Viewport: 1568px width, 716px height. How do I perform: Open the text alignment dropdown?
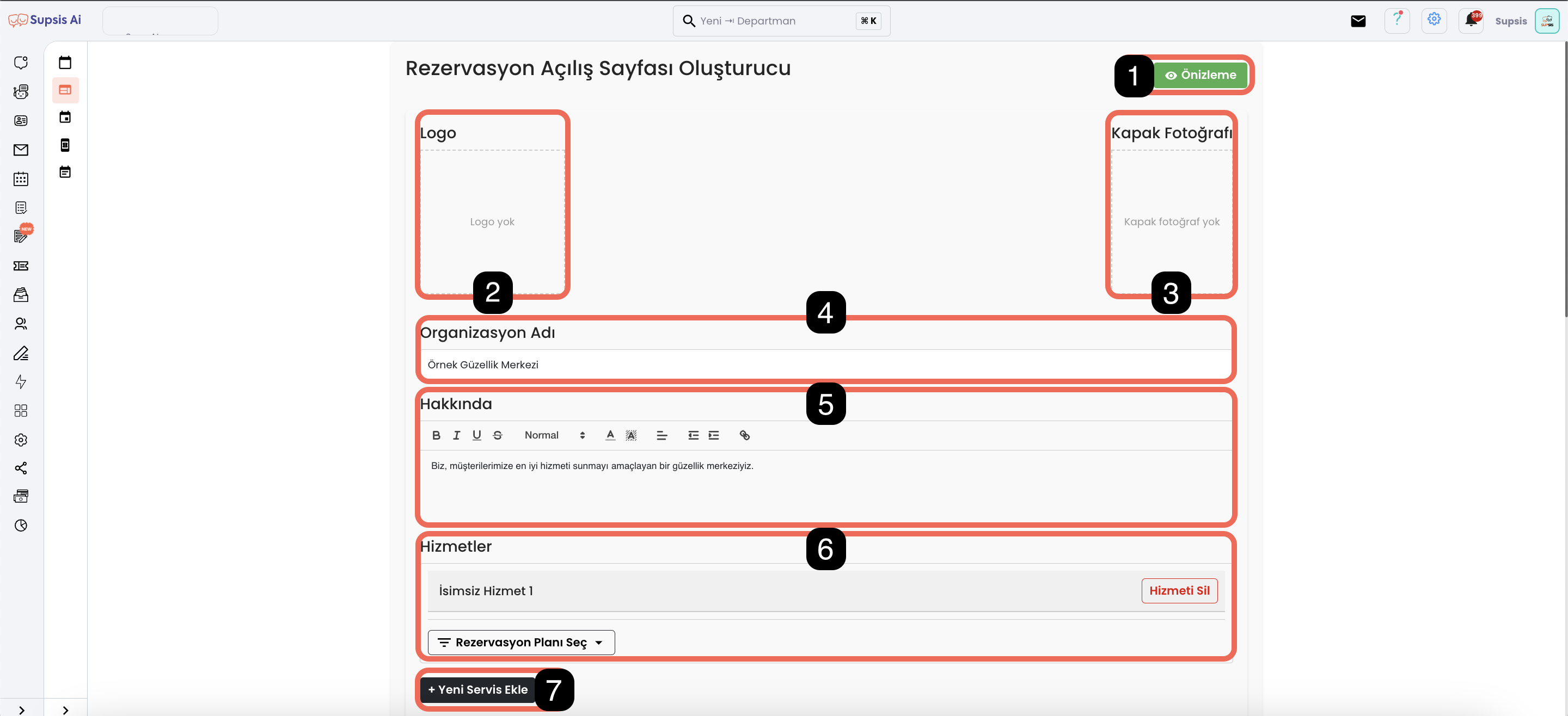click(x=661, y=436)
